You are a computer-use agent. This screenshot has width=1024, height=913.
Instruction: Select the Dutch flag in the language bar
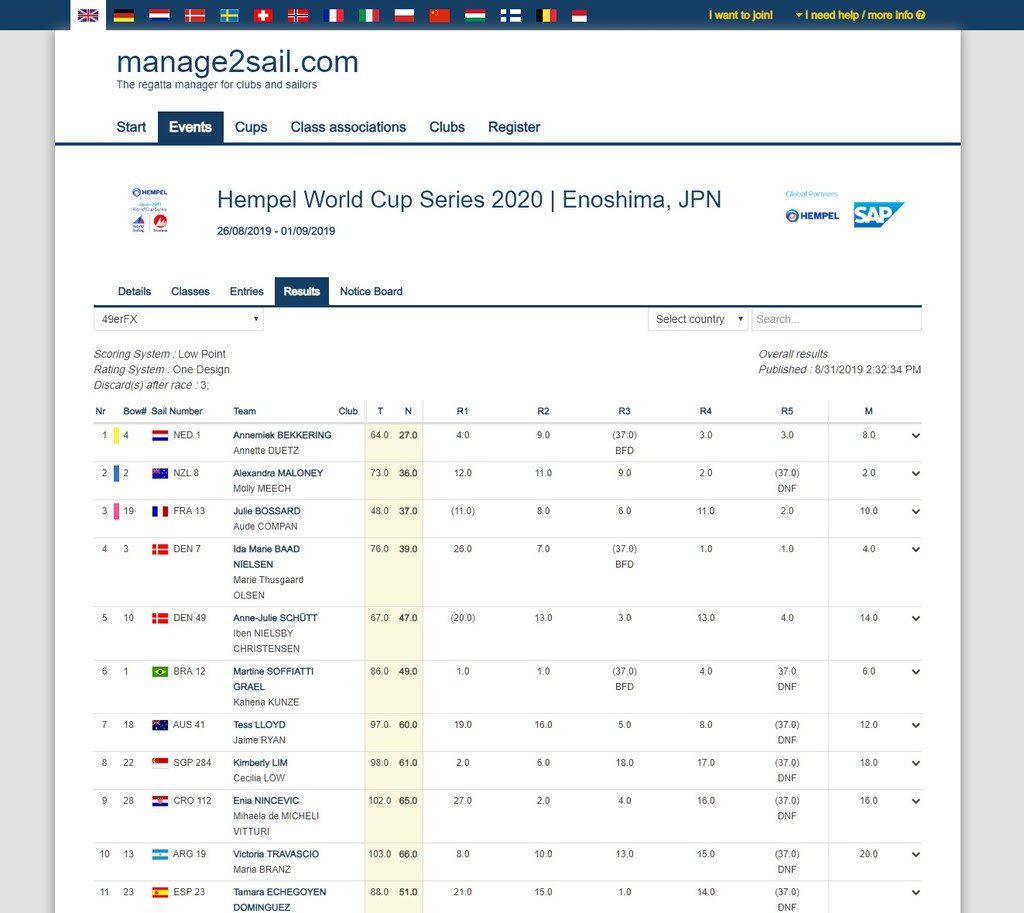pyautogui.click(x=159, y=15)
